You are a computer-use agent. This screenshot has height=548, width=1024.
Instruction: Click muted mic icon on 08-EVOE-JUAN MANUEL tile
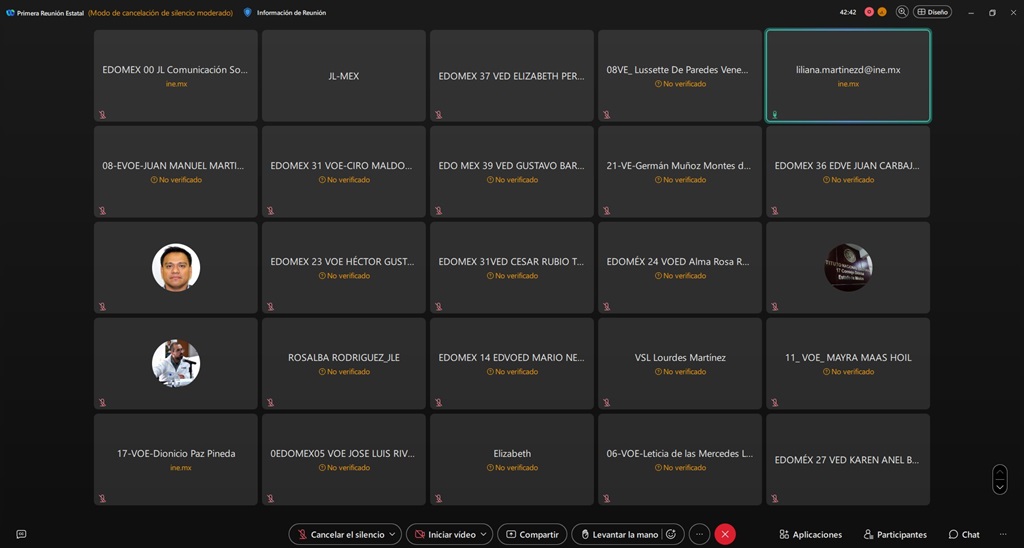click(x=103, y=210)
